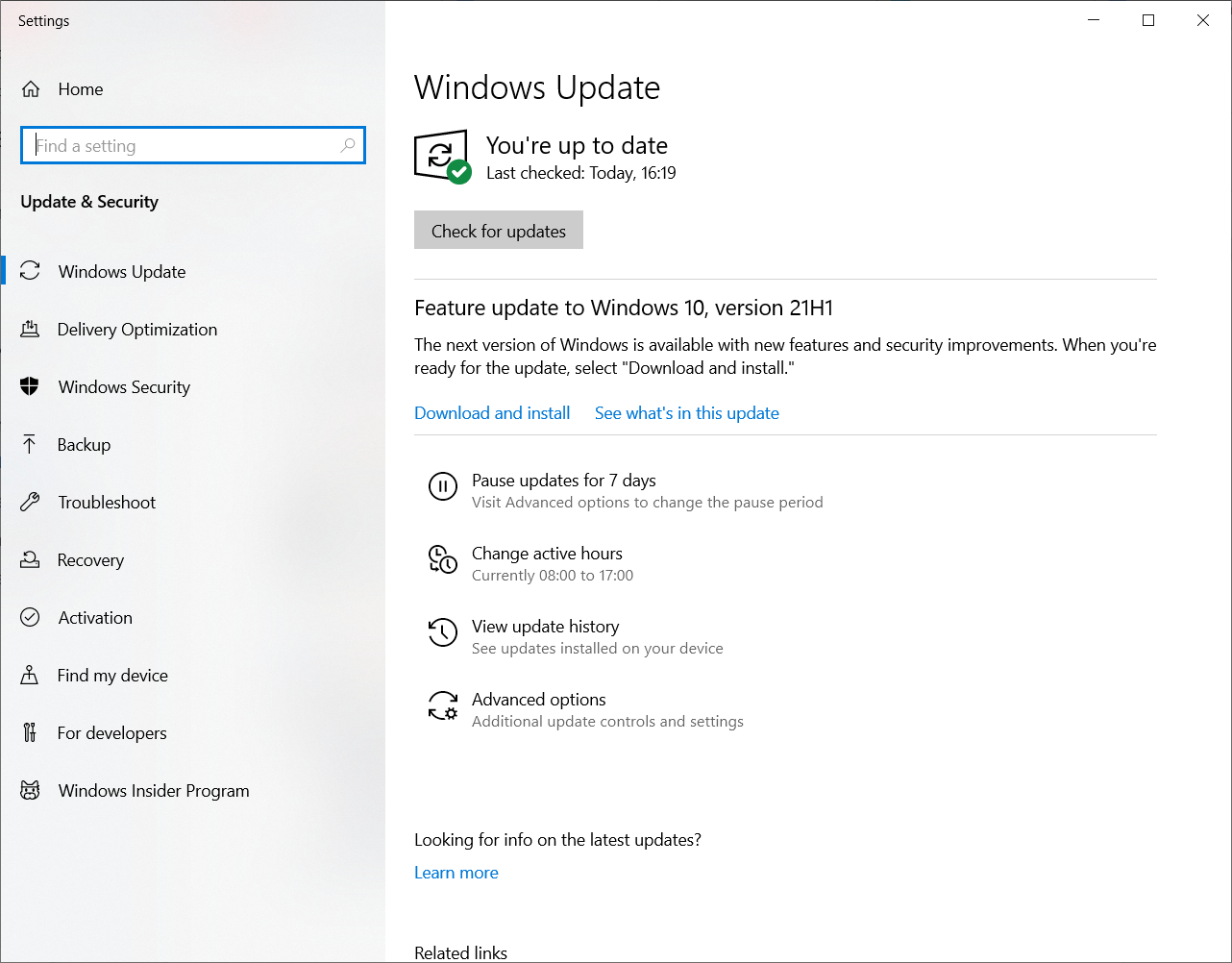Open See what's in this update
Image resolution: width=1232 pixels, height=963 pixels.
[x=686, y=413]
